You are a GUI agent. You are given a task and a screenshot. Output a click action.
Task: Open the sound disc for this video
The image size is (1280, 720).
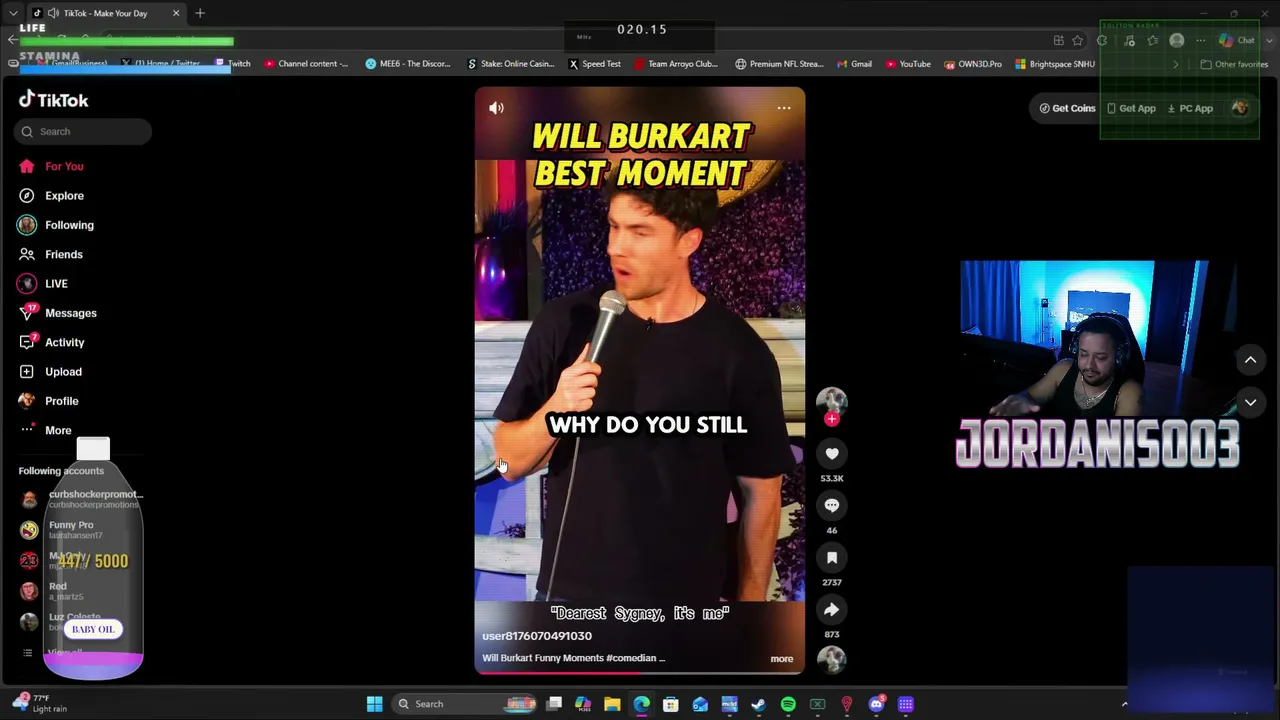[x=831, y=658]
